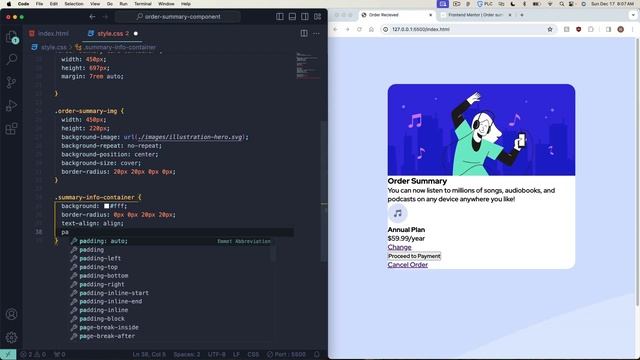Open the Run menu
This screenshot has width=640, height=360.
(123, 4)
